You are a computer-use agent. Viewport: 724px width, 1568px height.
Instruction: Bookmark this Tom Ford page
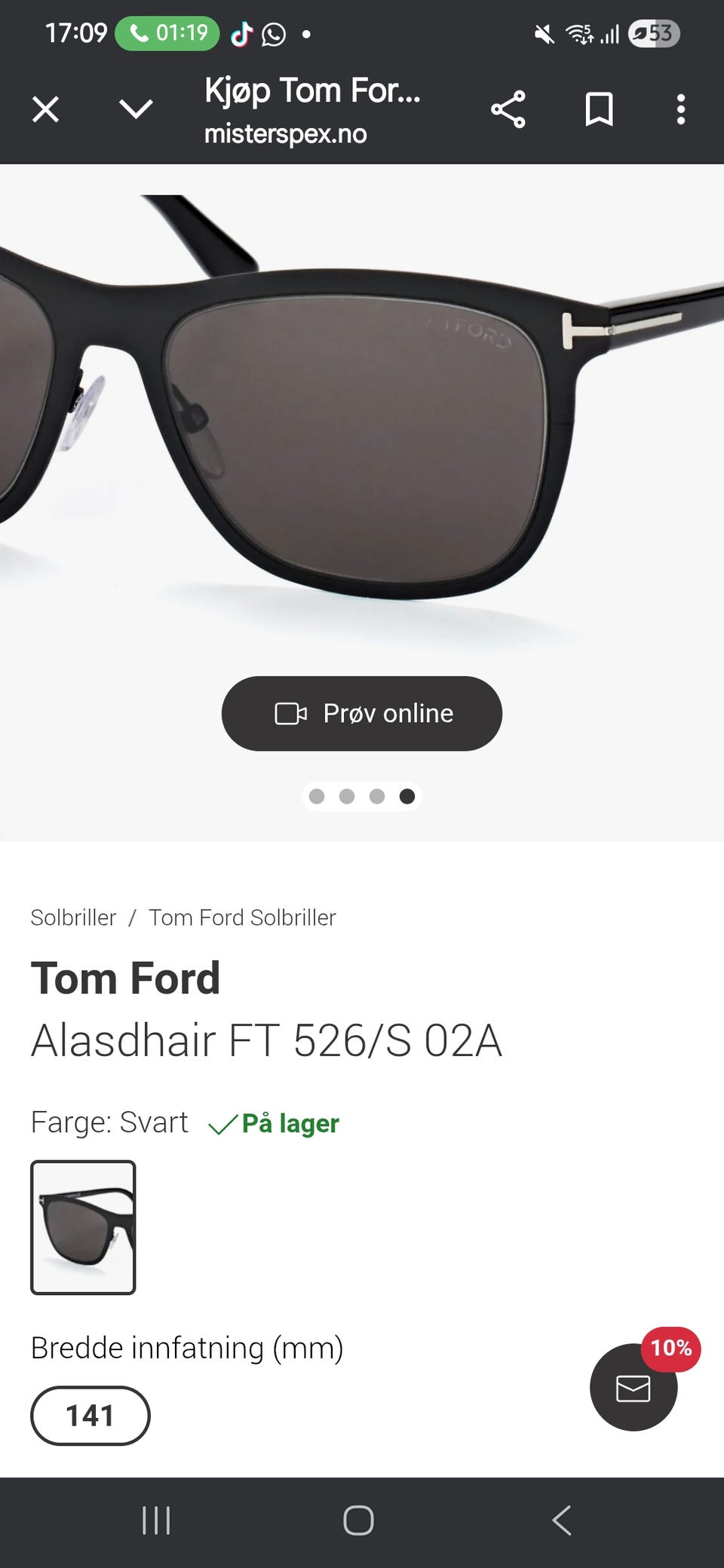599,110
